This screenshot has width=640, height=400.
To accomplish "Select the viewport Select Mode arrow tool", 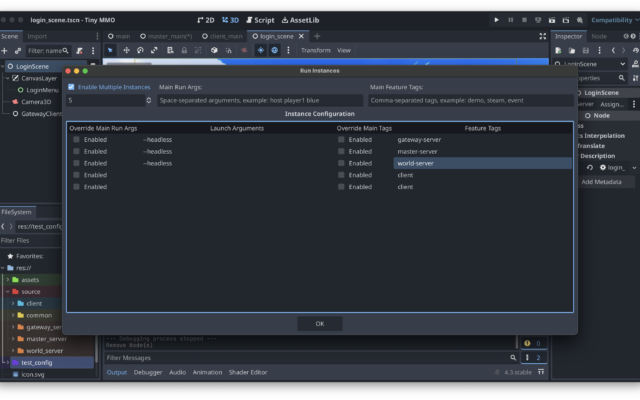I will tap(110, 50).
